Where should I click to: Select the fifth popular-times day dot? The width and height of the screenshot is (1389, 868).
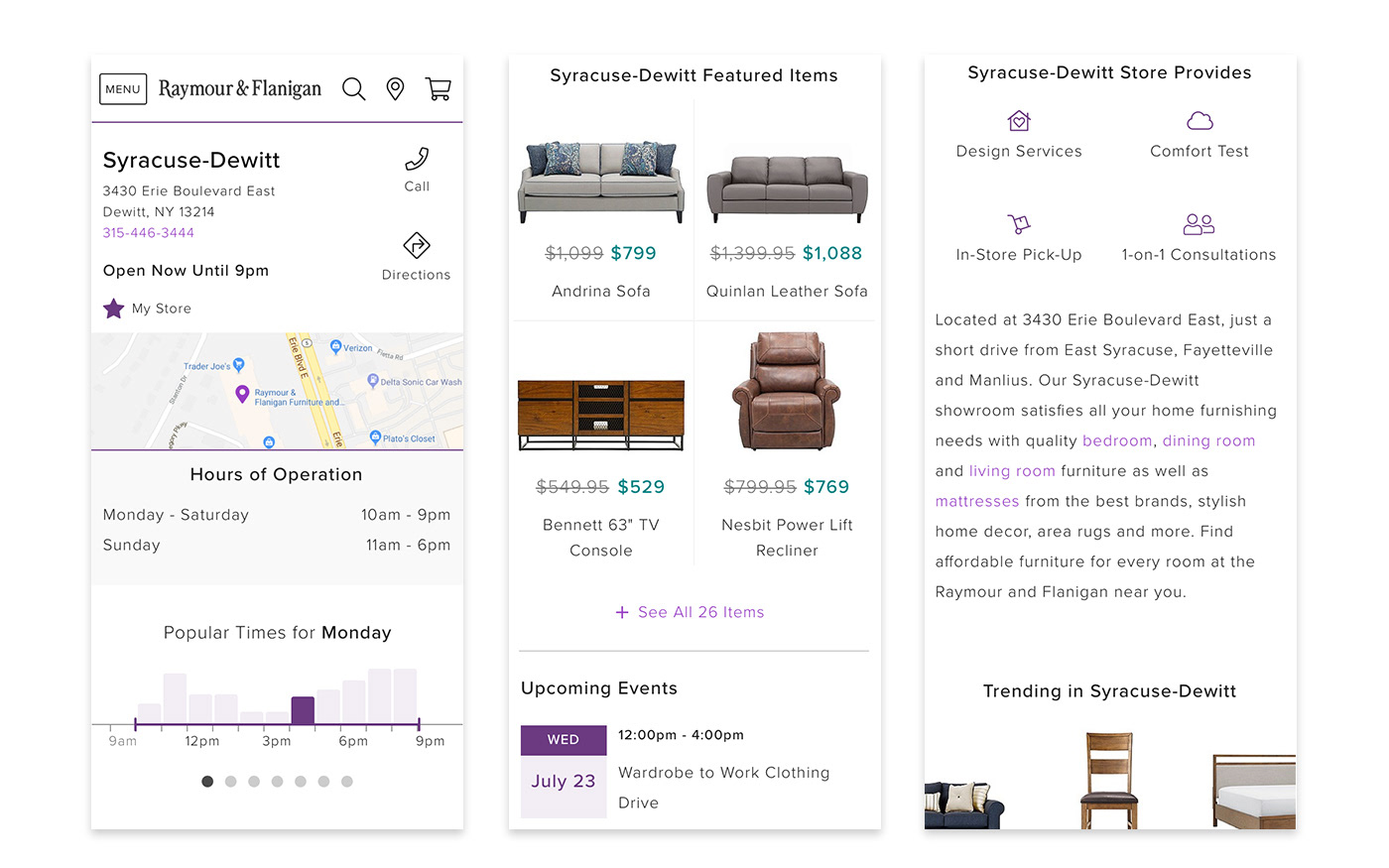pos(301,782)
